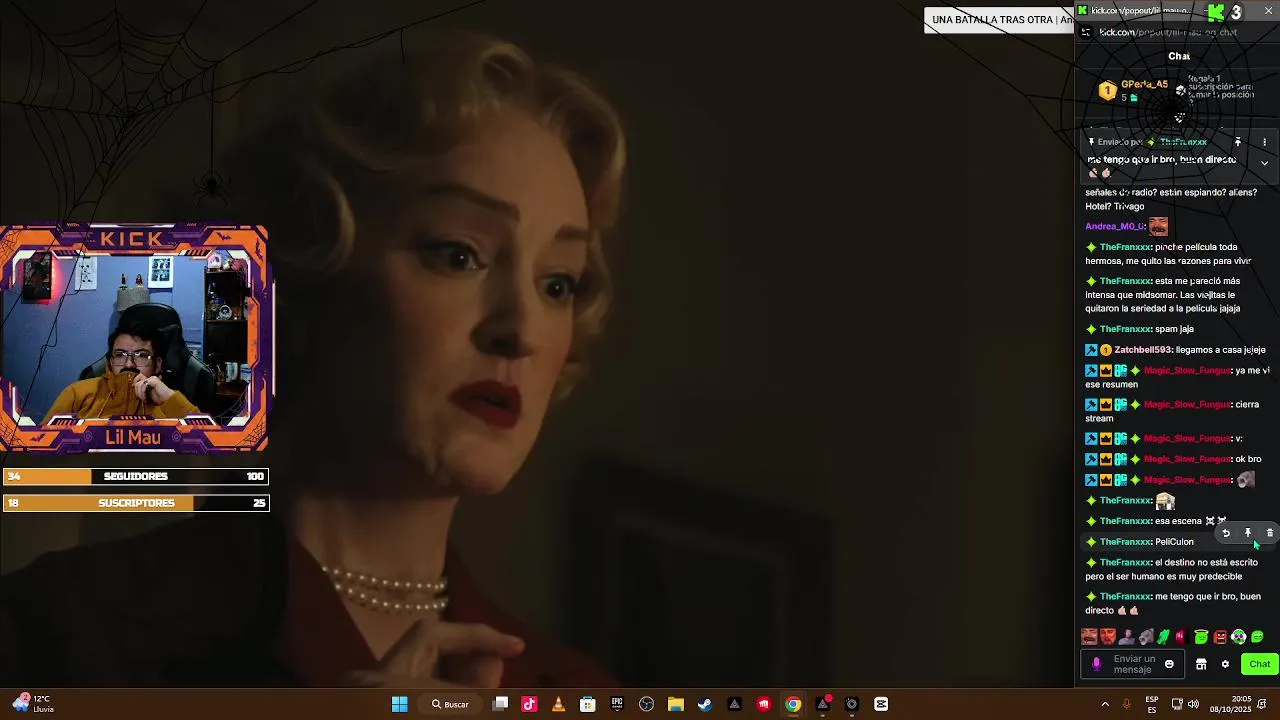The width and height of the screenshot is (1280, 720).
Task: Expand the pinned message chevron
Action: pos(1264,163)
